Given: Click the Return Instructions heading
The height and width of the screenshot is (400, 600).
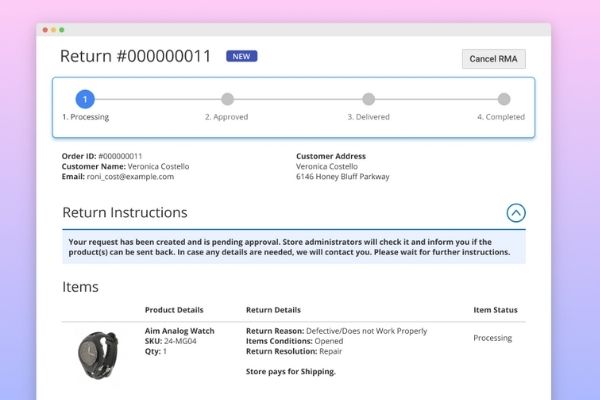Looking at the screenshot, I should [125, 213].
